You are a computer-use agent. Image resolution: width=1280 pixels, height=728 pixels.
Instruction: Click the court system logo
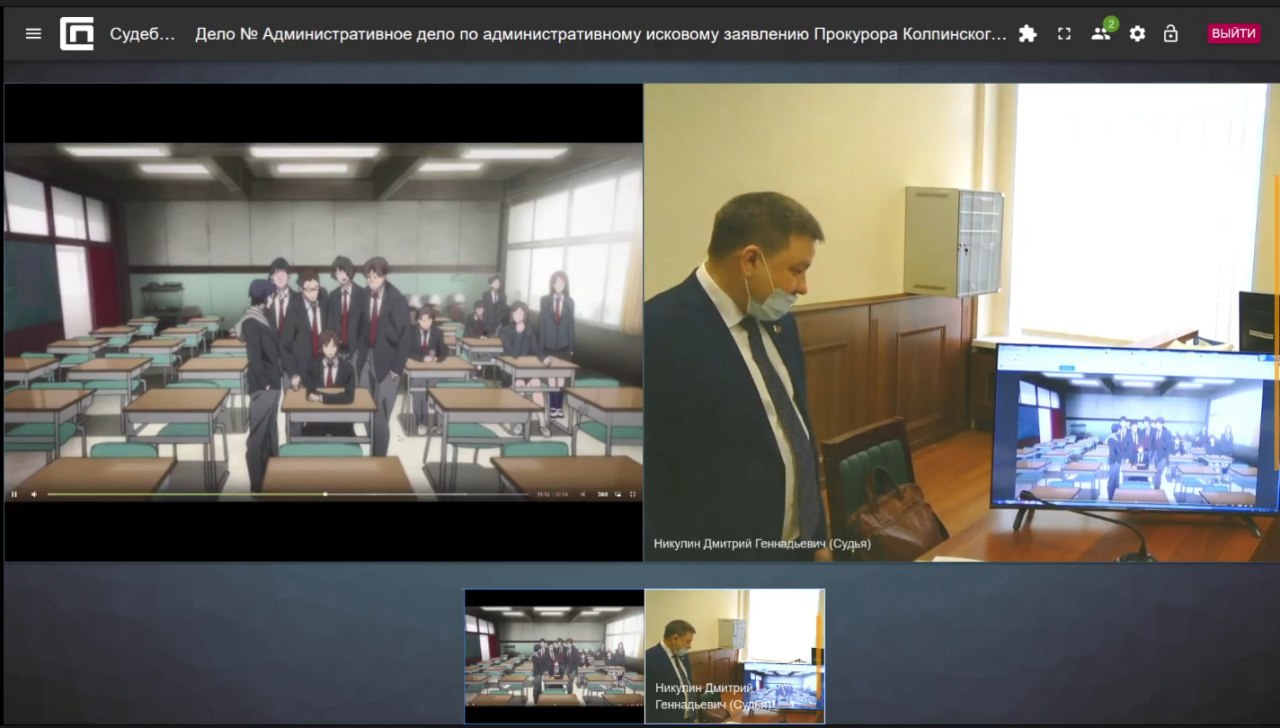(x=77, y=33)
